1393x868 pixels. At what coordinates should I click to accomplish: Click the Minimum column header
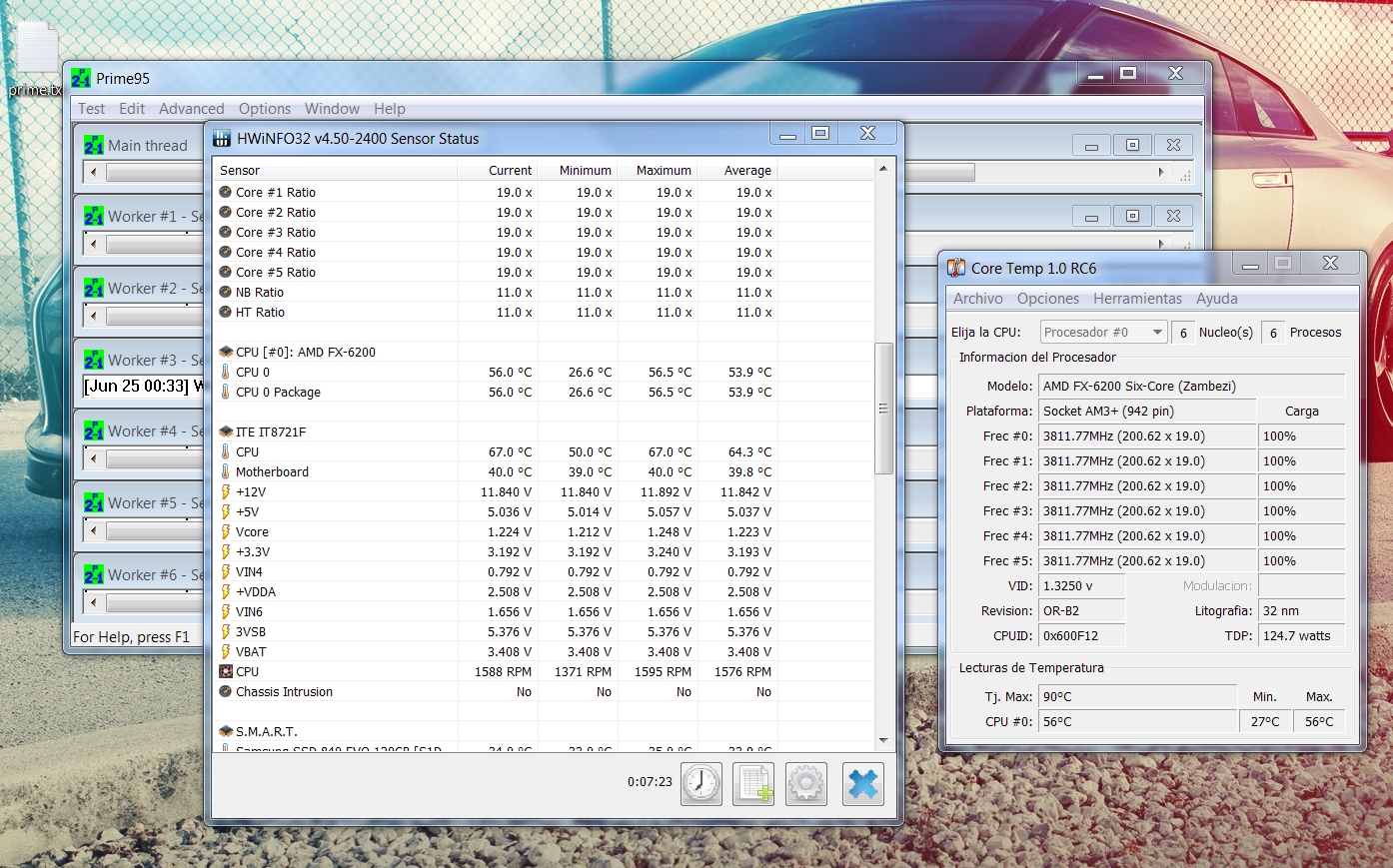[577, 170]
